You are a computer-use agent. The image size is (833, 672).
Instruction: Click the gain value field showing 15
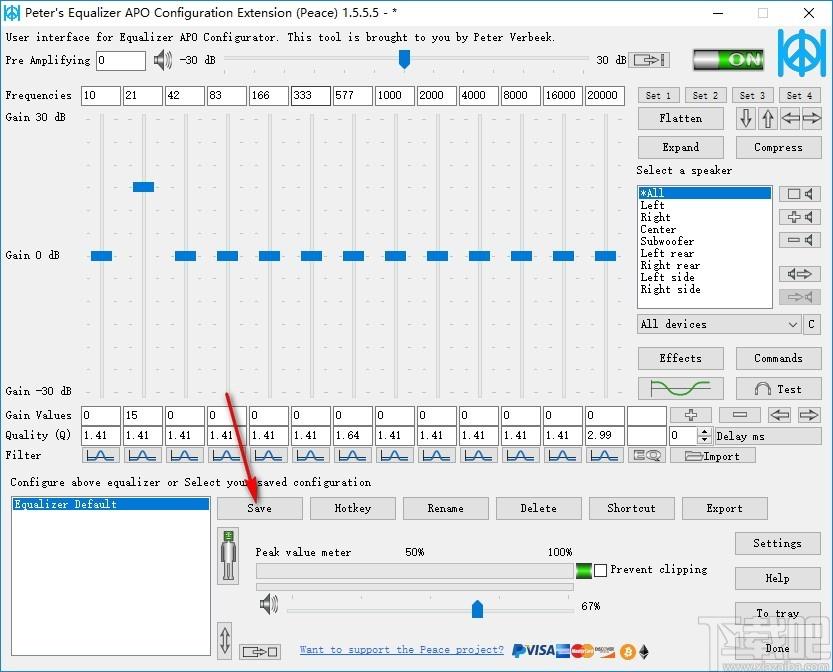(143, 415)
